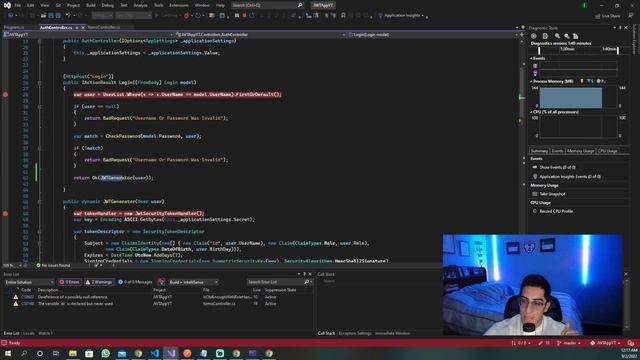Viewport: 640px width, 360px height.
Task: Click the editor vertical scrollbar
Action: [521, 151]
